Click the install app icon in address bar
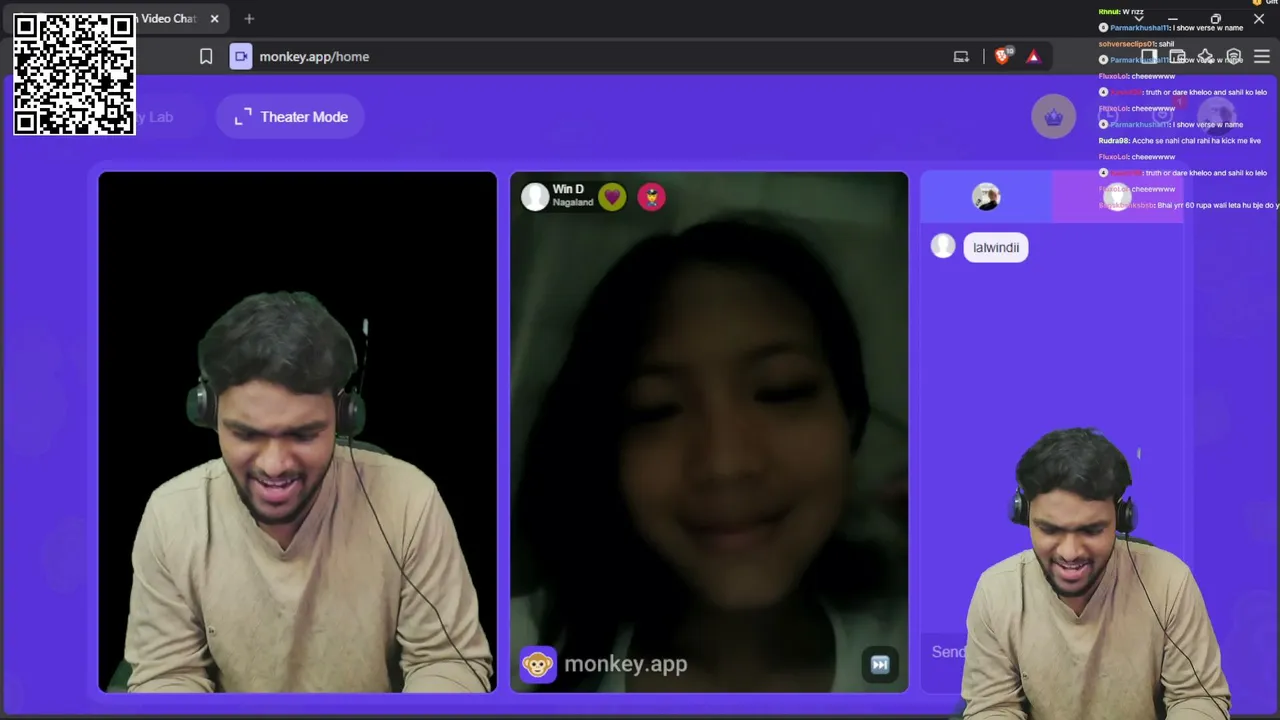The image size is (1280, 720). [961, 57]
